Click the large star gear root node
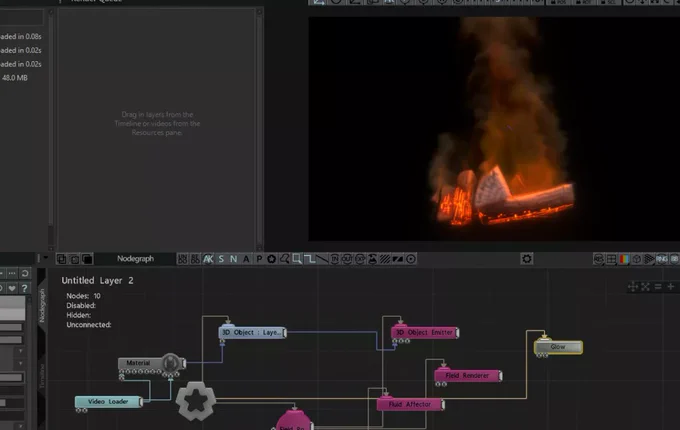The height and width of the screenshot is (430, 680). (x=196, y=401)
